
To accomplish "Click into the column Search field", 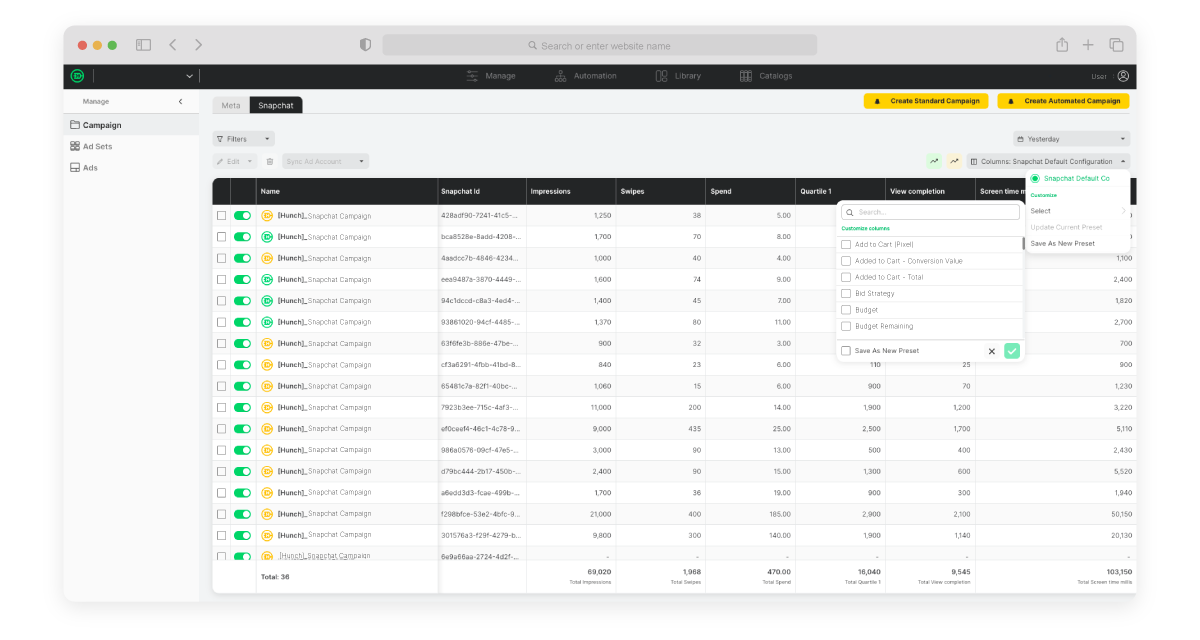I will (x=930, y=212).
